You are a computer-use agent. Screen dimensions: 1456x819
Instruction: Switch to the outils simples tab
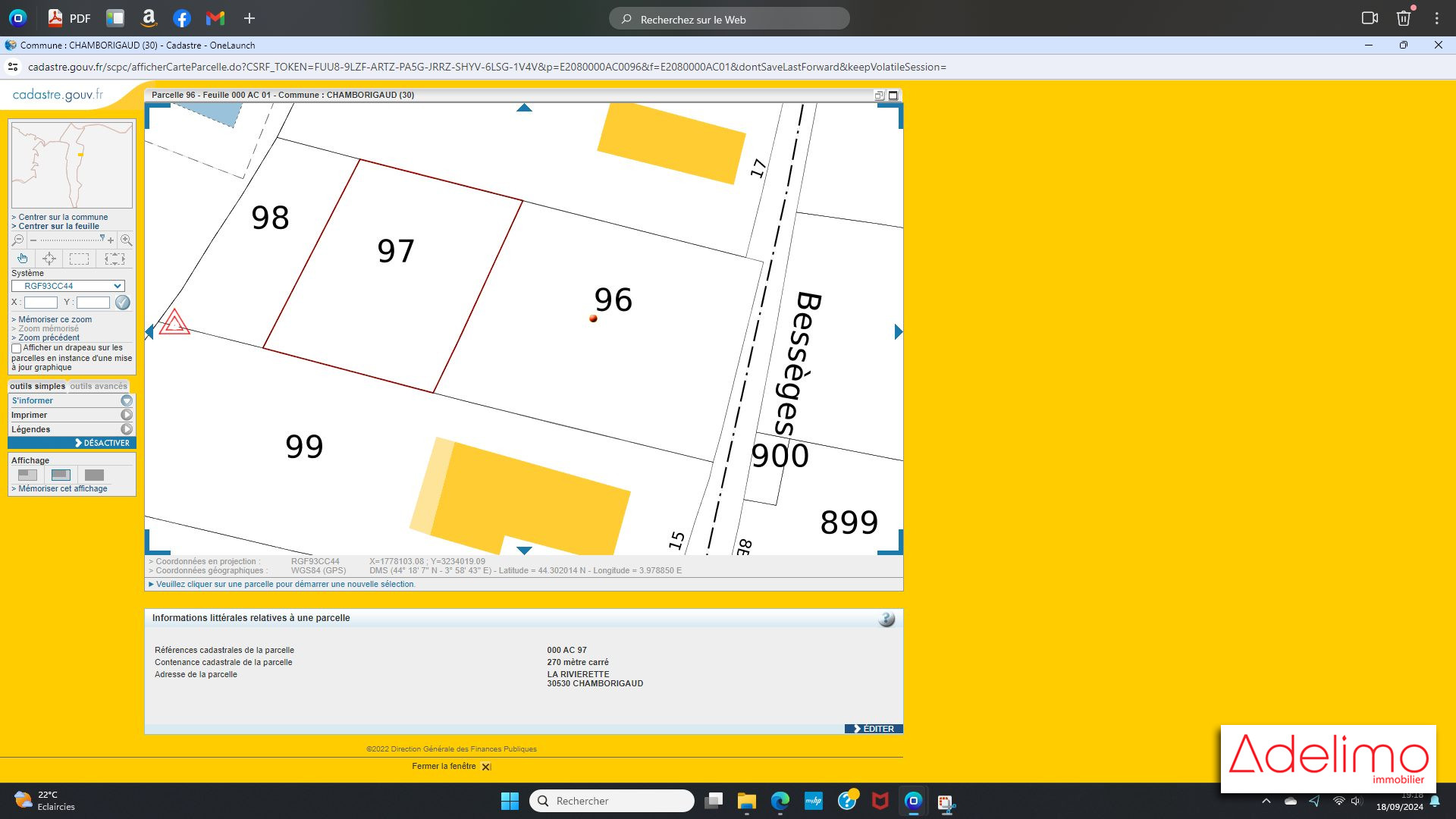pos(37,386)
